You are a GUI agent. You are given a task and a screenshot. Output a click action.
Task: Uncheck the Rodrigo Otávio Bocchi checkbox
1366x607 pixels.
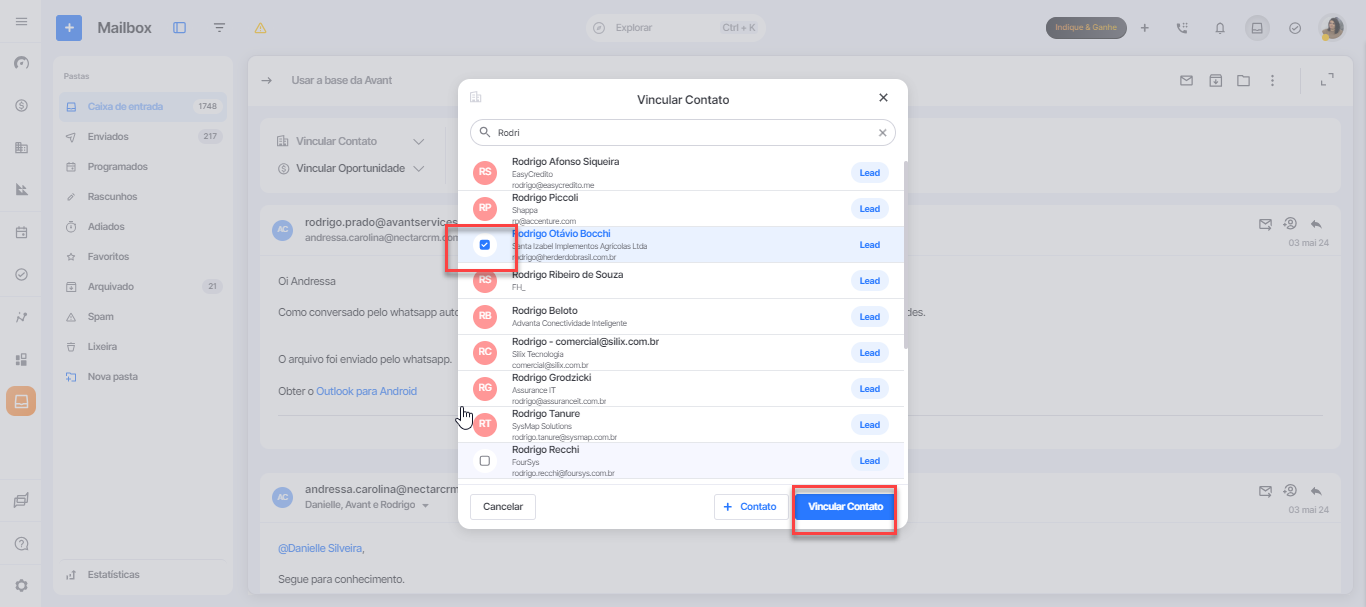point(485,245)
